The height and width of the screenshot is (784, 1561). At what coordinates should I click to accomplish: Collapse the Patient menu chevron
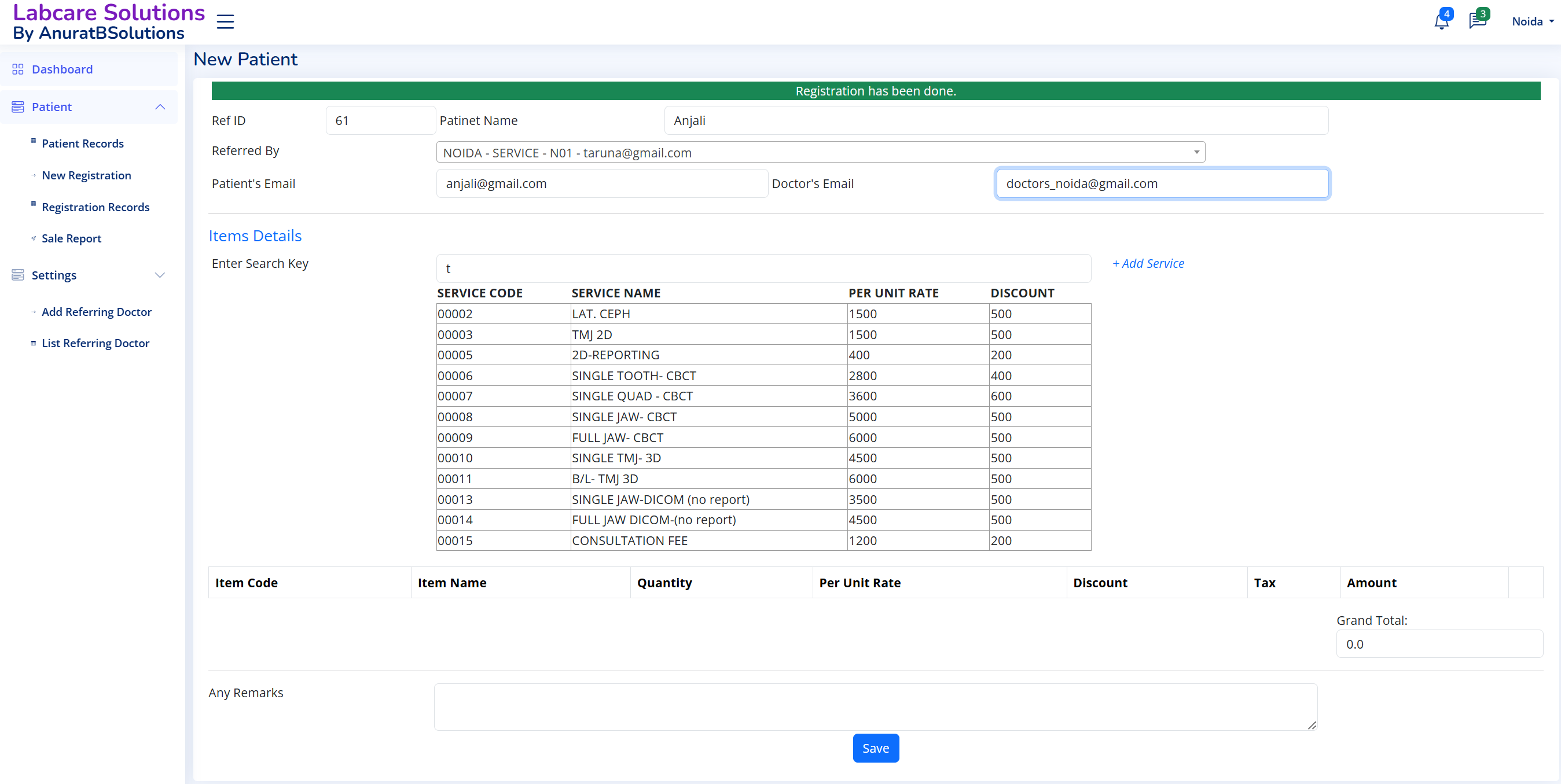tap(160, 106)
